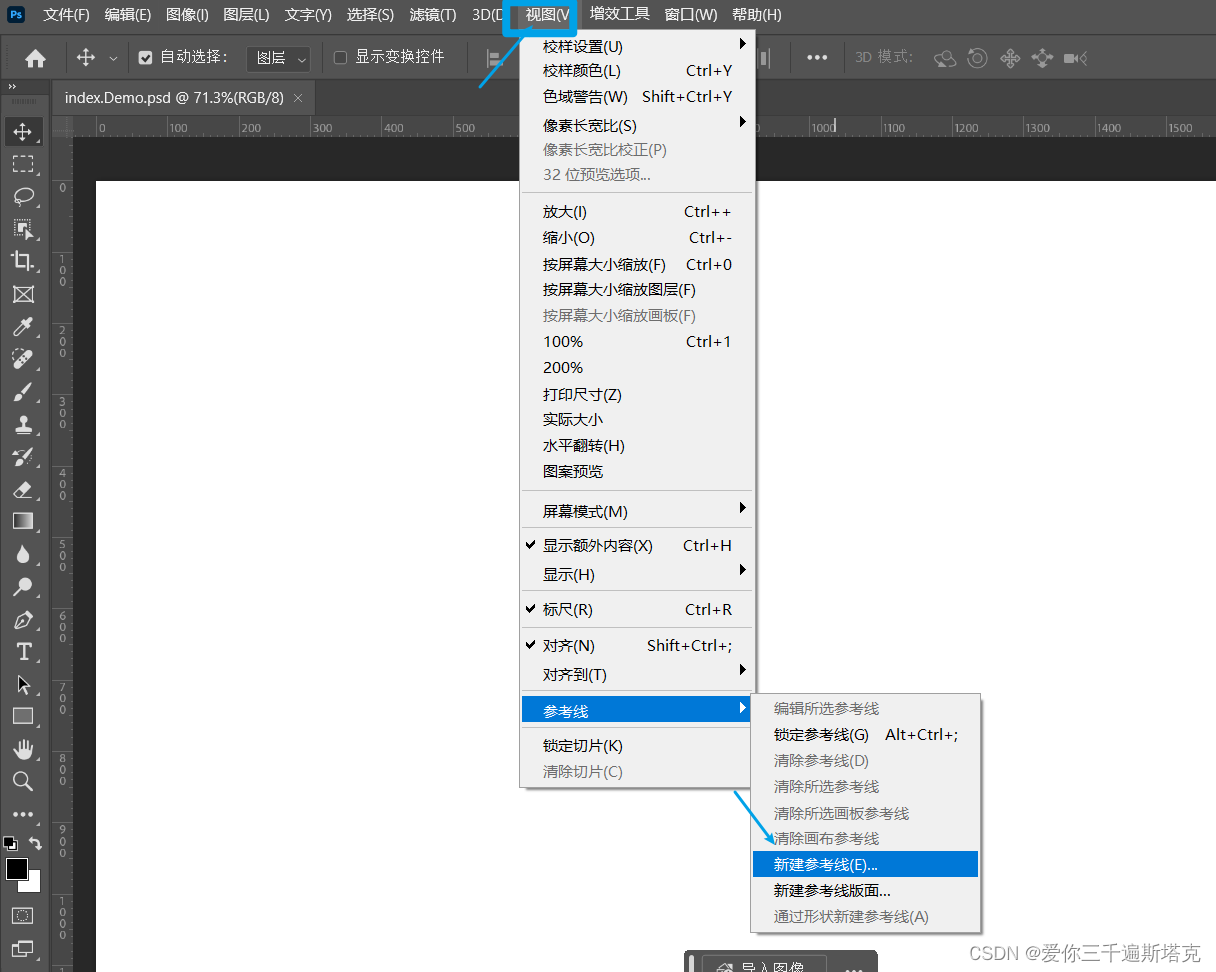The height and width of the screenshot is (972, 1216).
Task: Select the Rectangular Marquee tool
Action: 23,164
